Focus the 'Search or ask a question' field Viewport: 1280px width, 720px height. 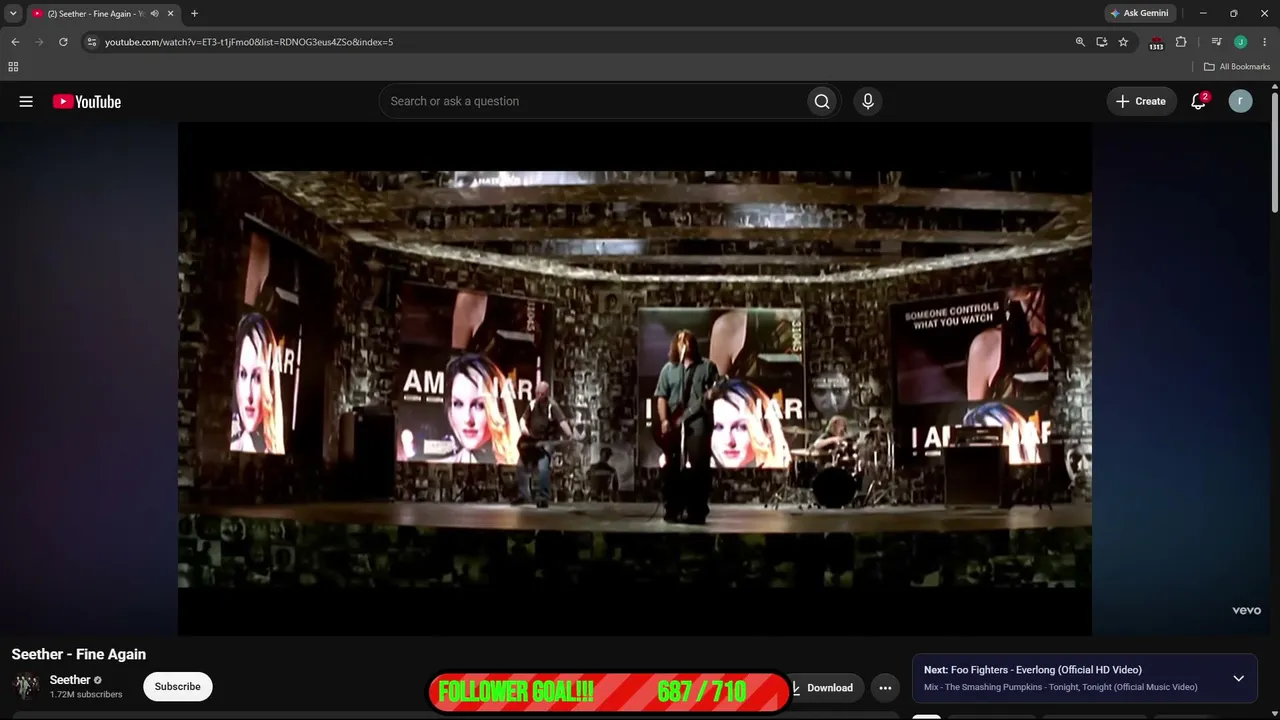point(594,101)
